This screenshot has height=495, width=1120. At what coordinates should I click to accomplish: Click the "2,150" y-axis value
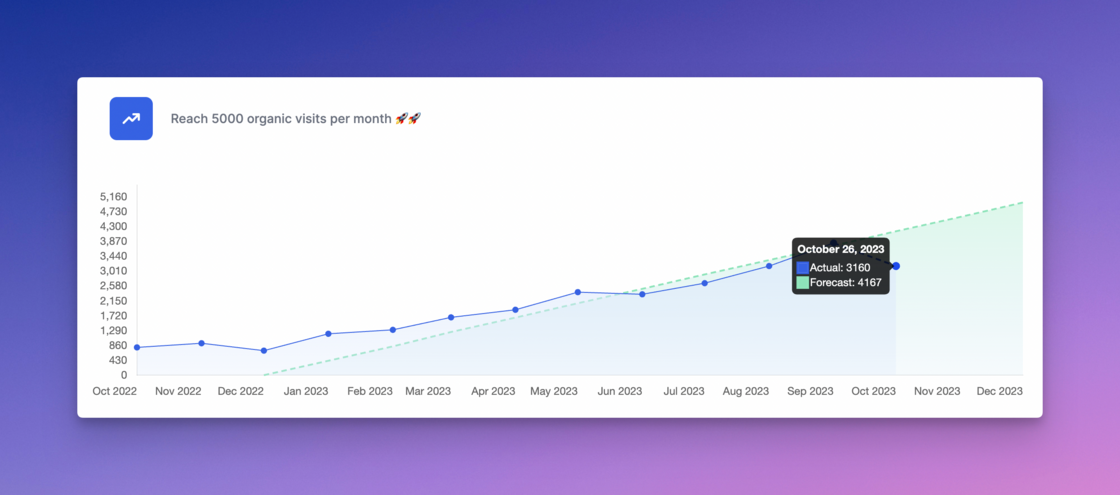tap(114, 301)
